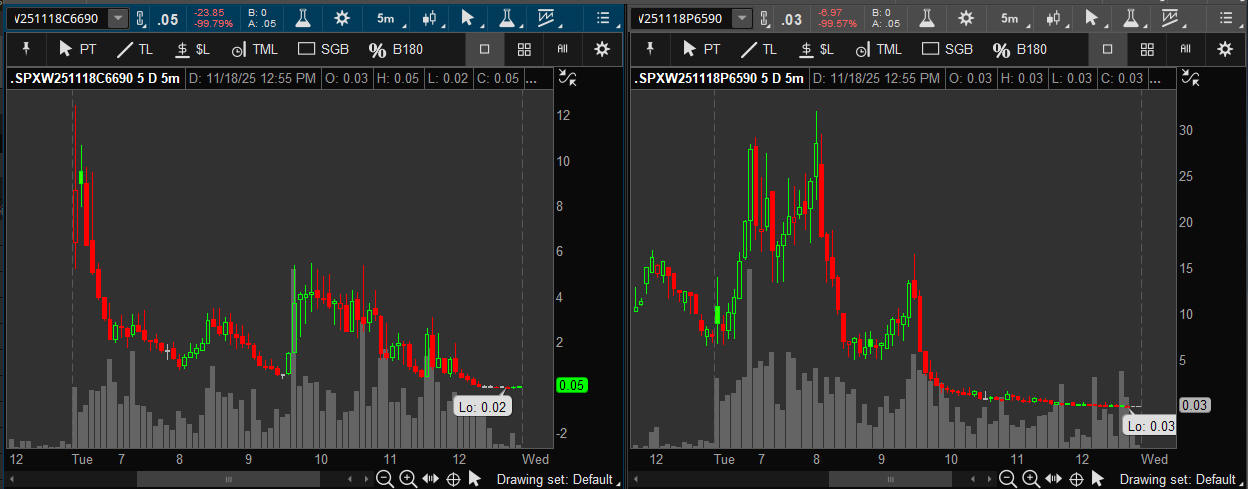Toggle symbol link clip on left chart
The width and height of the screenshot is (1248, 489).
tap(141, 18)
